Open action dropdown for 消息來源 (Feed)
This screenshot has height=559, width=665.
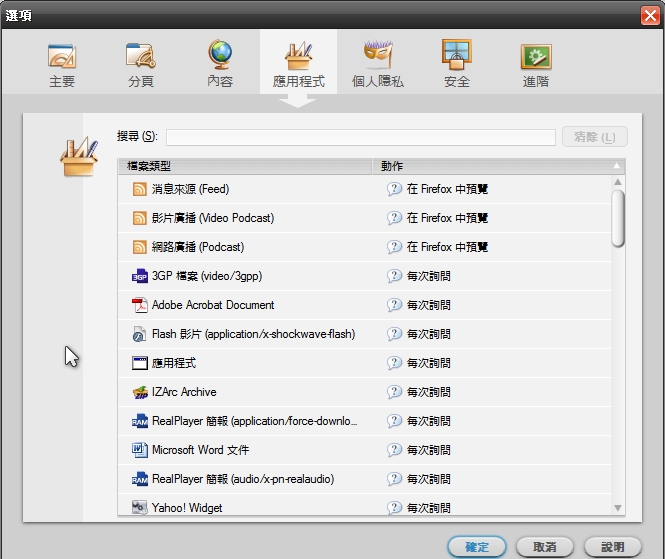tap(490, 189)
